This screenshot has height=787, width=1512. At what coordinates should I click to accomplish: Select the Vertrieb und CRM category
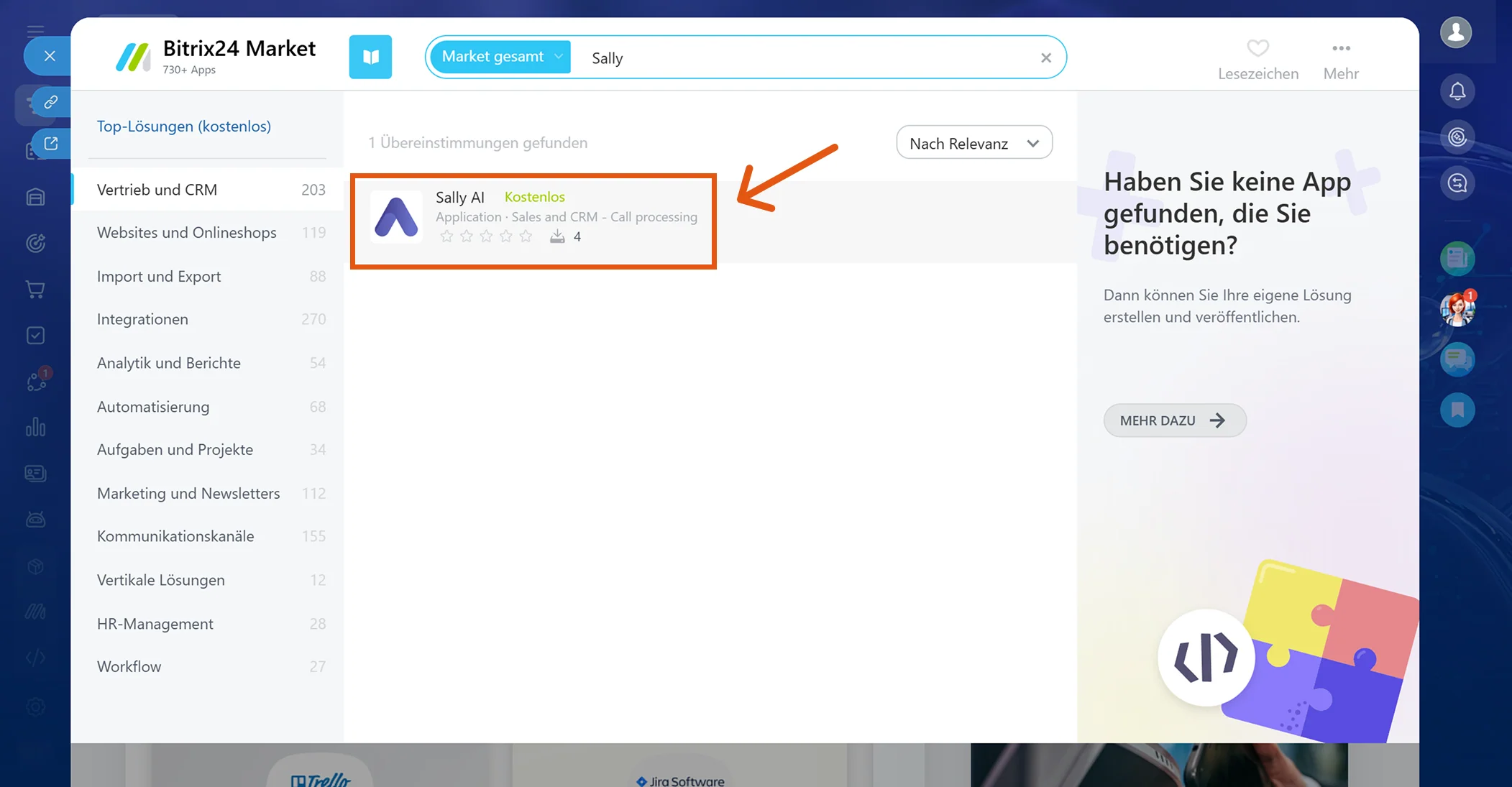(x=208, y=189)
